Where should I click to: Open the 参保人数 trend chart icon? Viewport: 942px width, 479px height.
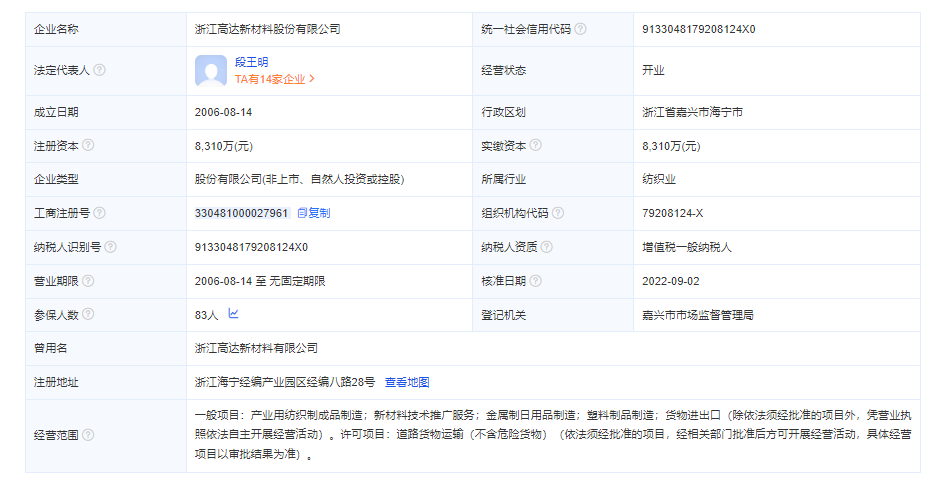233,313
